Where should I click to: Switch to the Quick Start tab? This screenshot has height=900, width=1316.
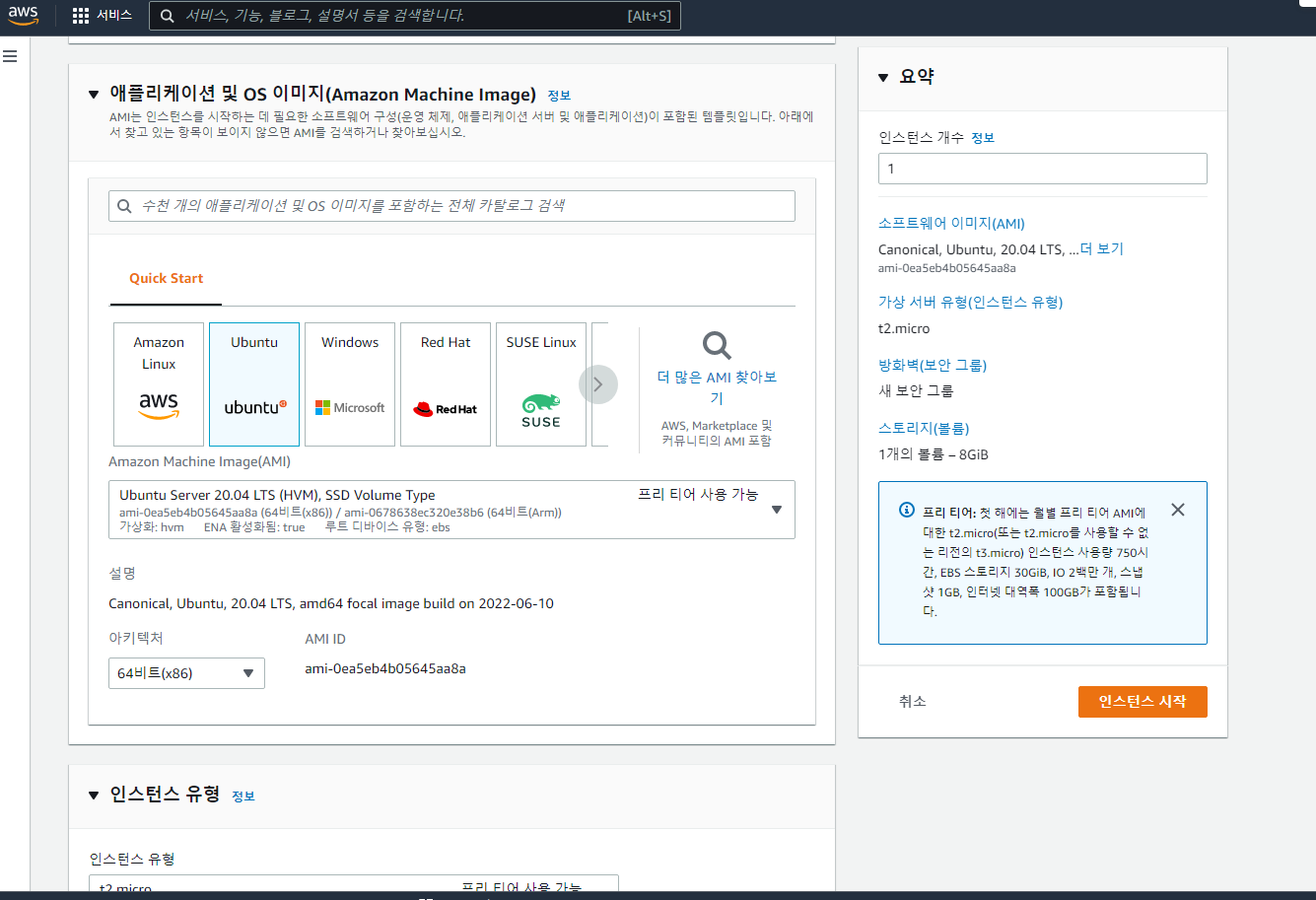(x=165, y=278)
